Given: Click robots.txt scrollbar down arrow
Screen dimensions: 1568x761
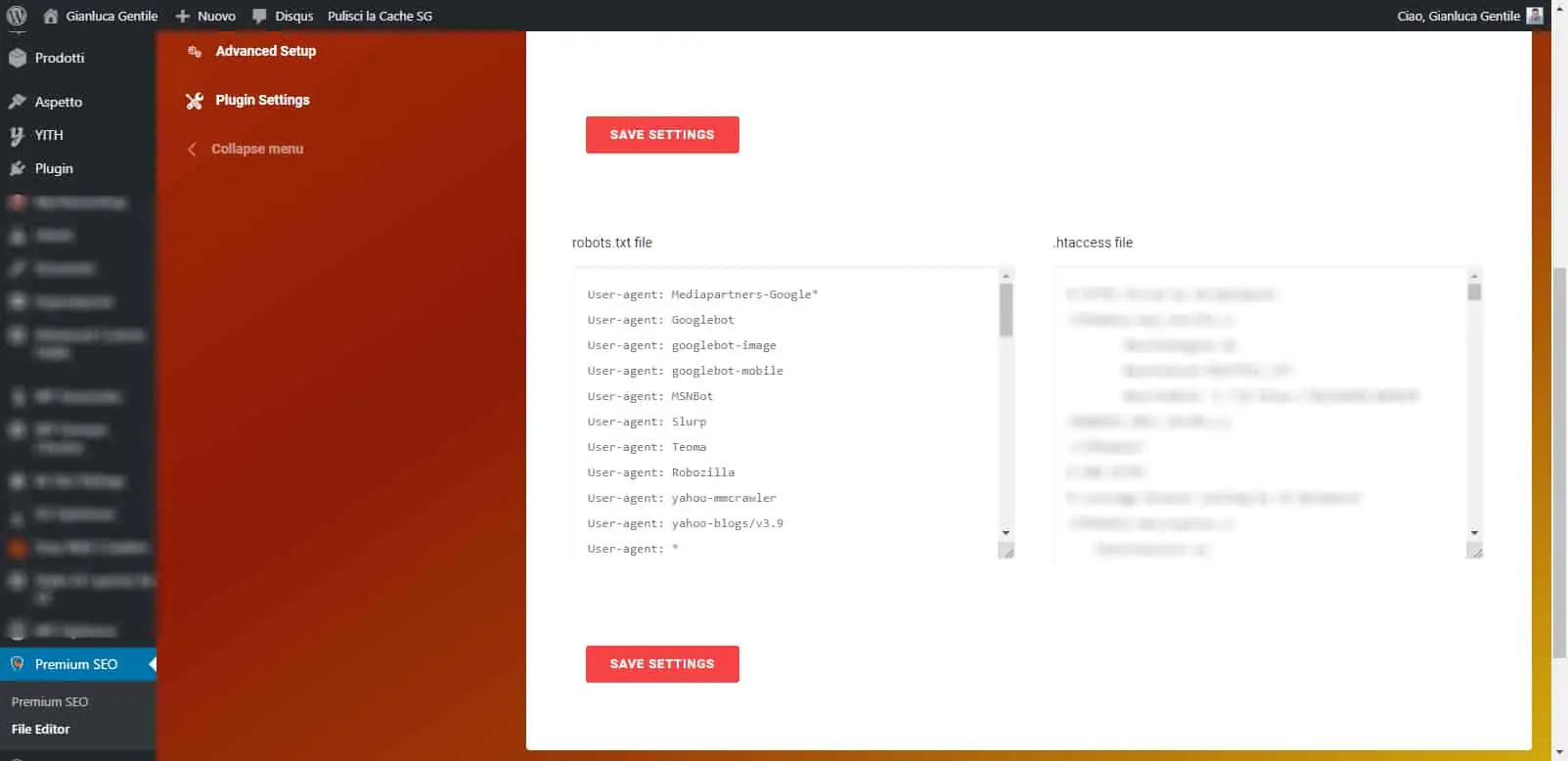Looking at the screenshot, I should coord(1006,533).
